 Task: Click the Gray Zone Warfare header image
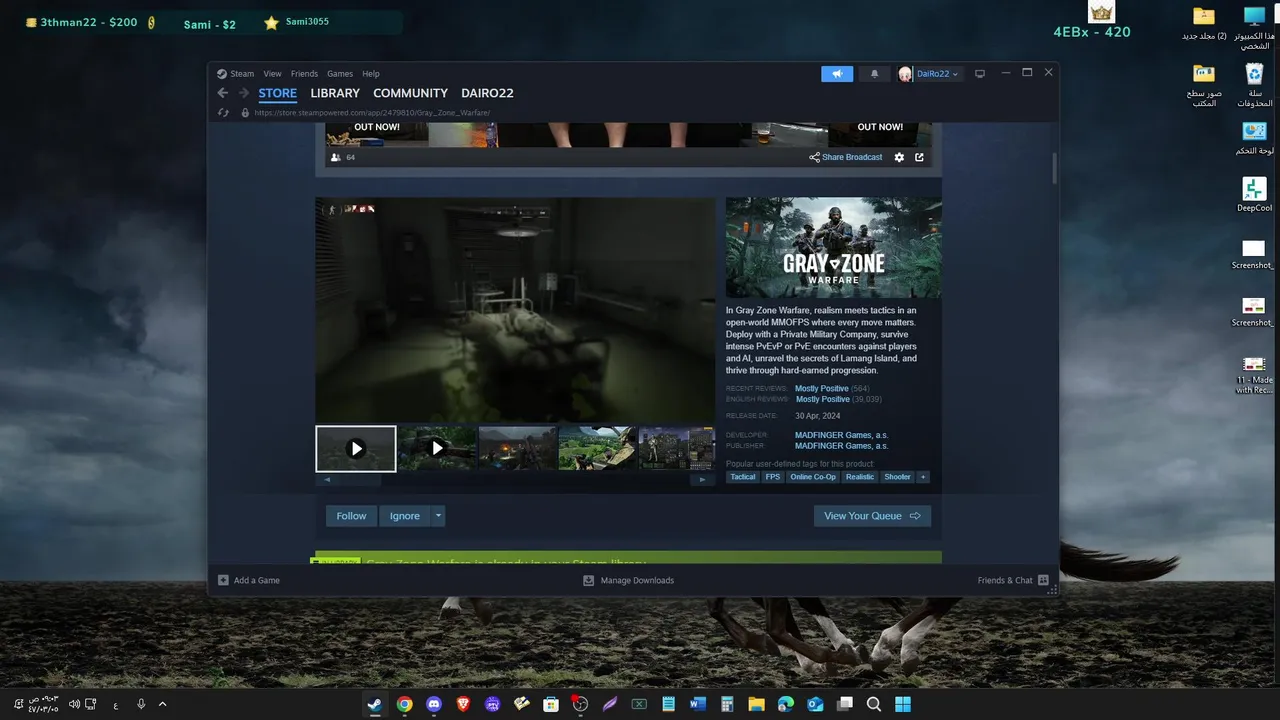pos(833,247)
